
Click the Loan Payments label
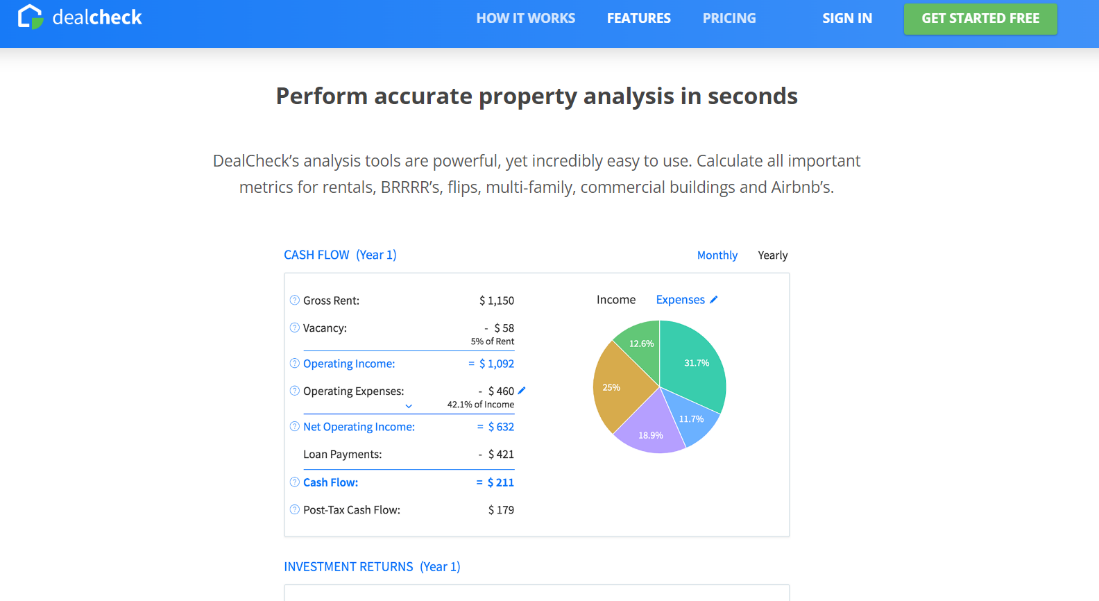(342, 454)
